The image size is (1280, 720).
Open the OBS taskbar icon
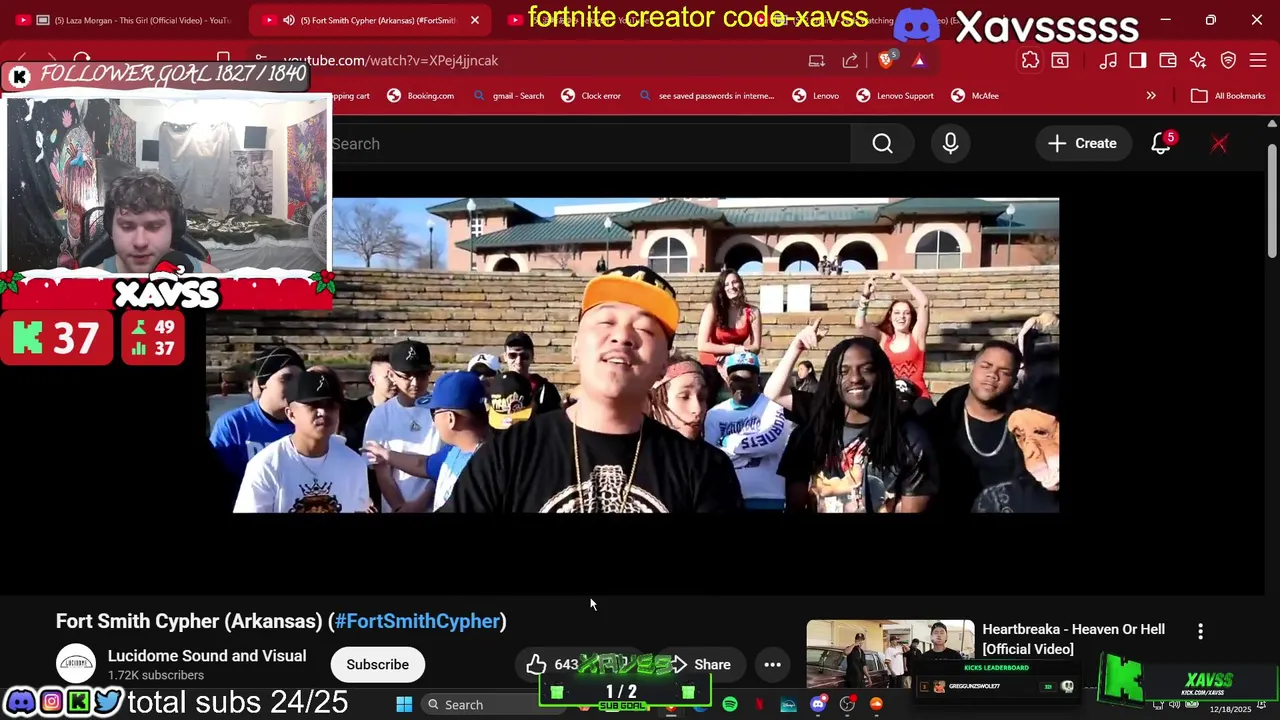point(847,705)
